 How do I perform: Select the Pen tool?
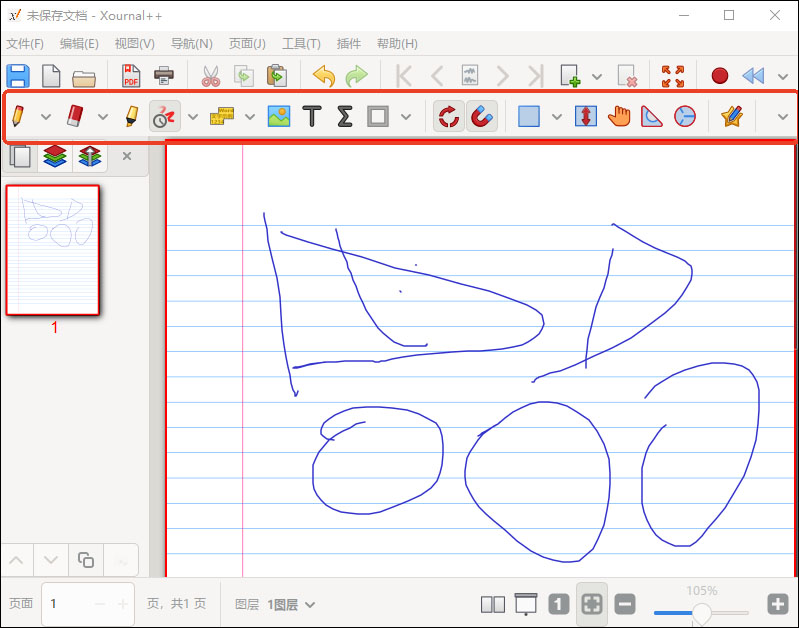[x=17, y=116]
